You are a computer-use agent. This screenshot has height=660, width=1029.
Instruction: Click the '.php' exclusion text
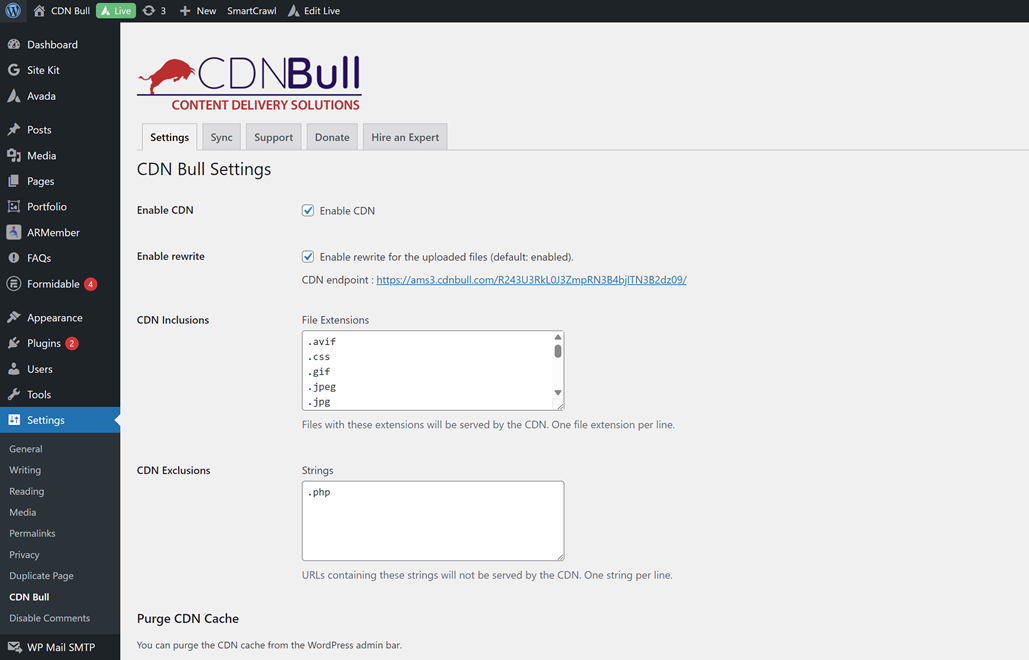click(x=319, y=492)
